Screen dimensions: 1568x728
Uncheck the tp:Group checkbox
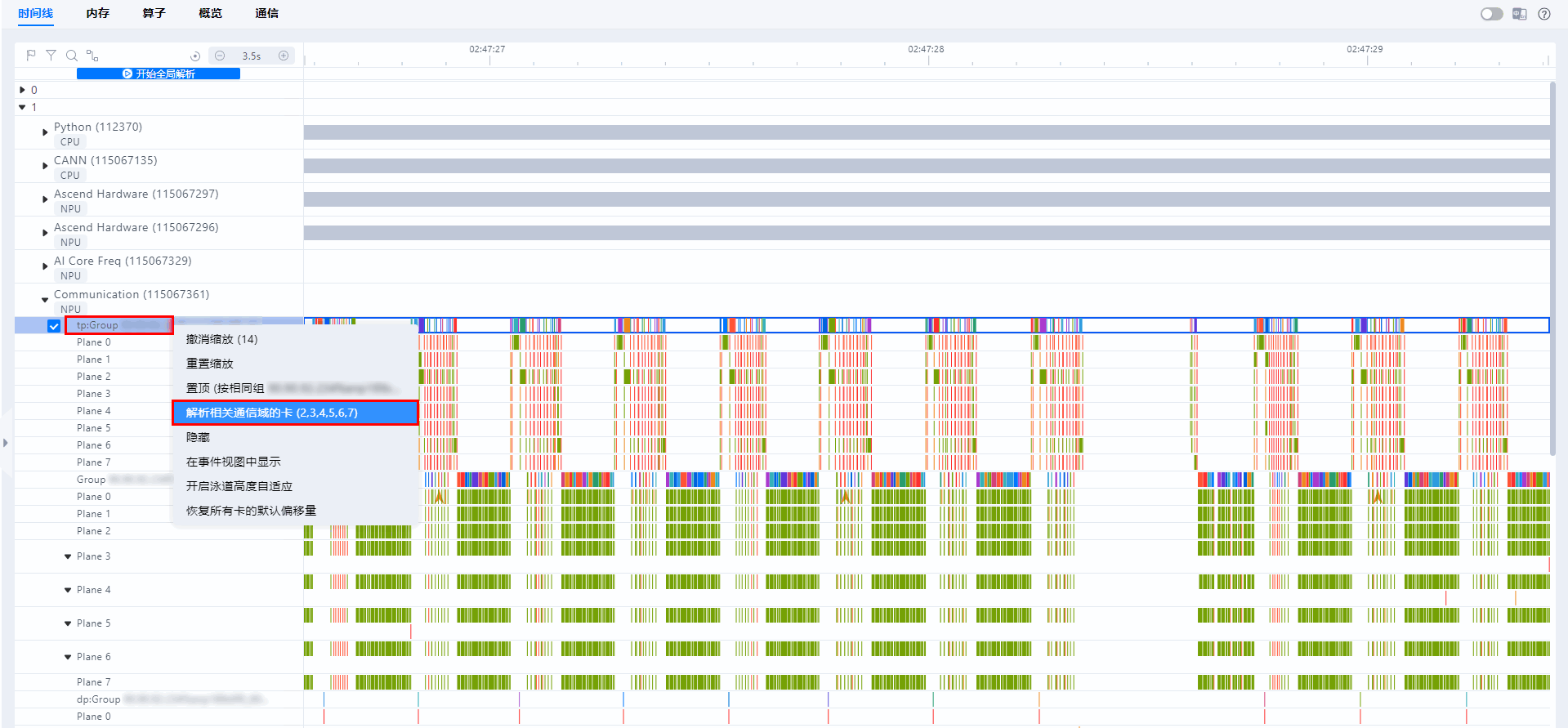54,326
